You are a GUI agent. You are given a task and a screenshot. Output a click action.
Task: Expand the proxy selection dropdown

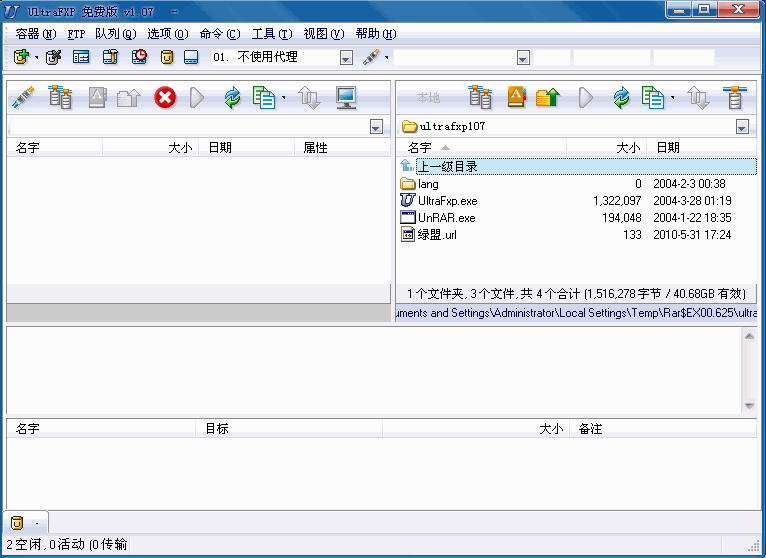[x=346, y=58]
